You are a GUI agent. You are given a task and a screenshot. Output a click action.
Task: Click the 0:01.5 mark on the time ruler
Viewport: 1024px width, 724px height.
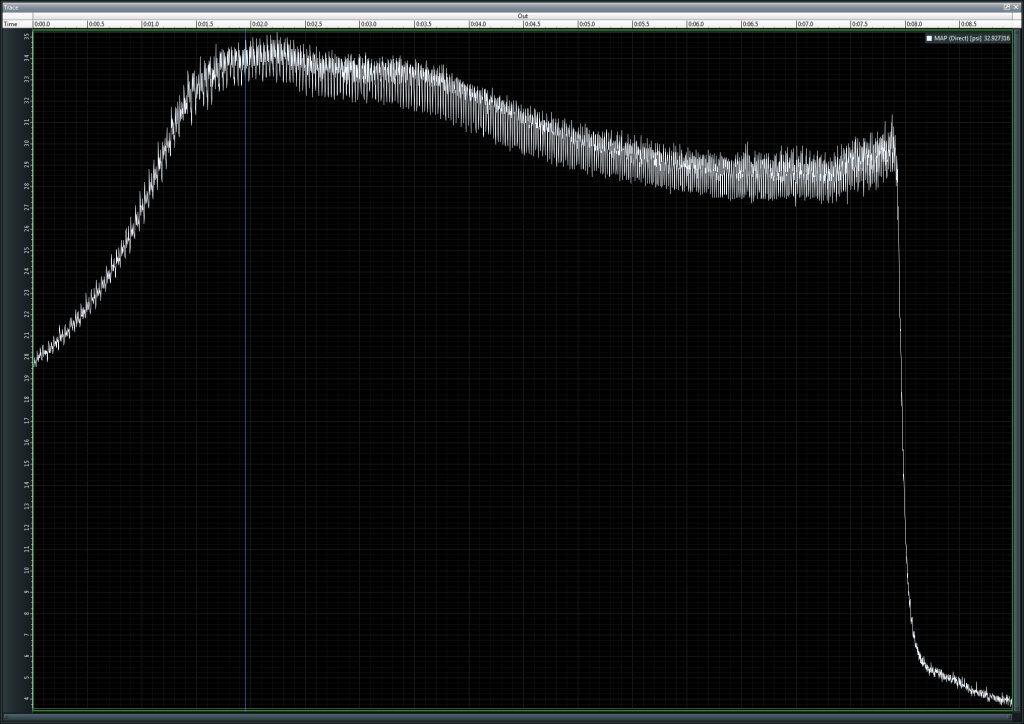(x=205, y=24)
